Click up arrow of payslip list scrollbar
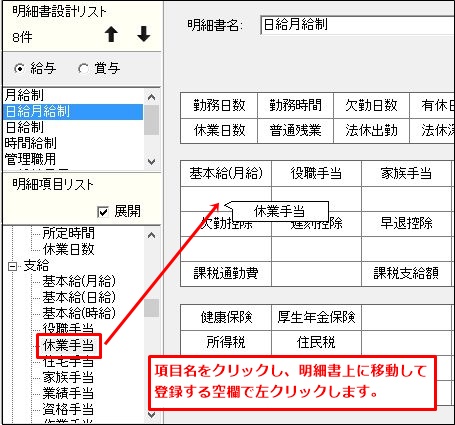The height and width of the screenshot is (425, 455). [151, 97]
